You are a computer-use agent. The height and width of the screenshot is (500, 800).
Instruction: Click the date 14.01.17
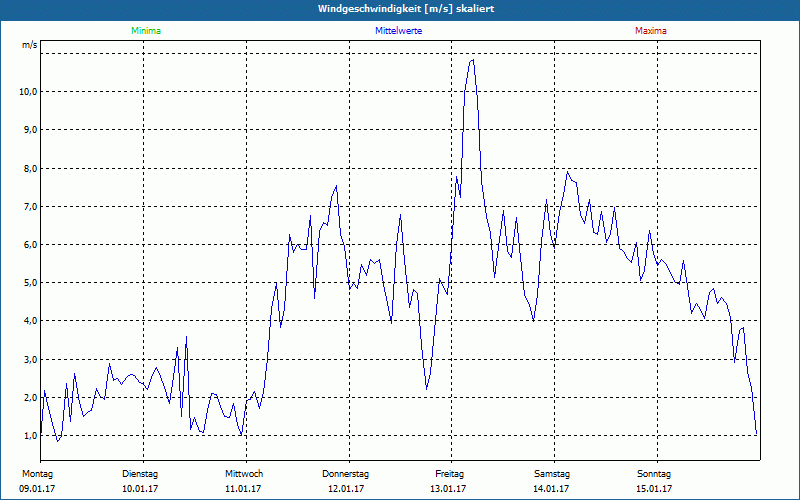[x=551, y=489]
